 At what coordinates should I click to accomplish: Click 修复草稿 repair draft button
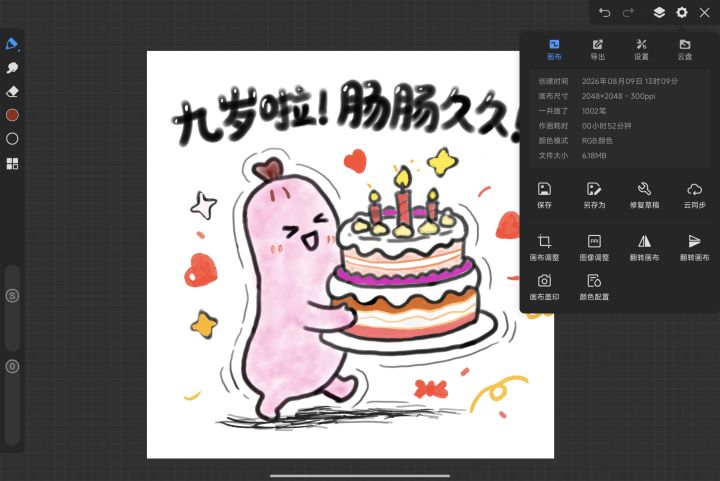coord(644,195)
